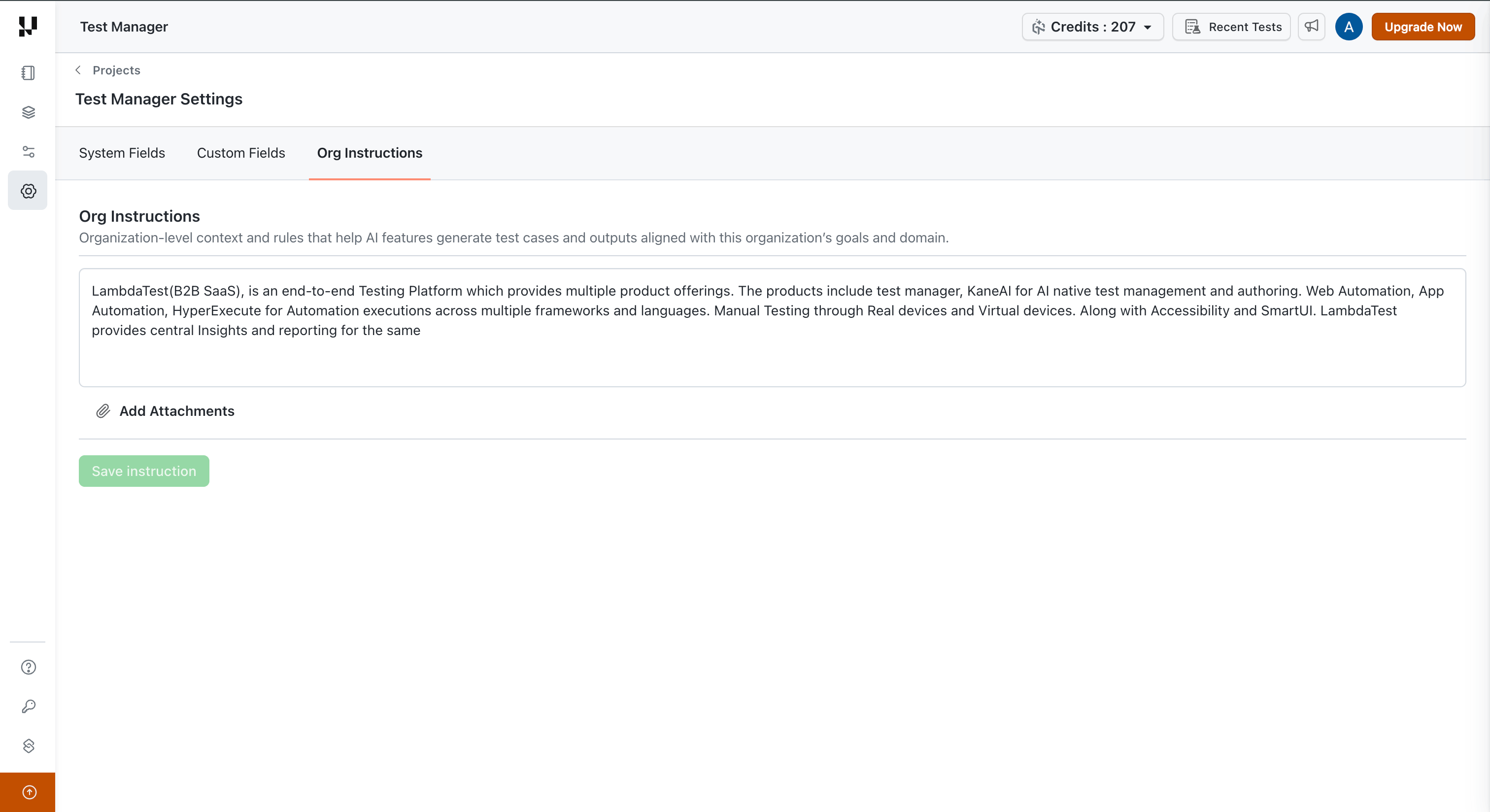The height and width of the screenshot is (812, 1490).
Task: Open the announcements megaphone icon
Action: click(1311, 27)
